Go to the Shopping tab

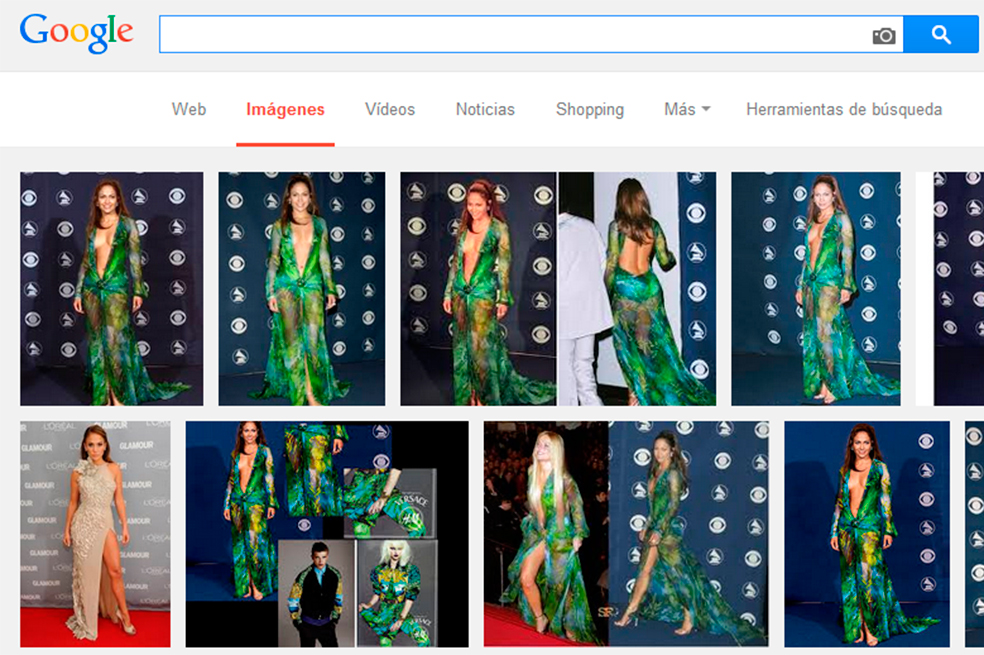tap(590, 110)
